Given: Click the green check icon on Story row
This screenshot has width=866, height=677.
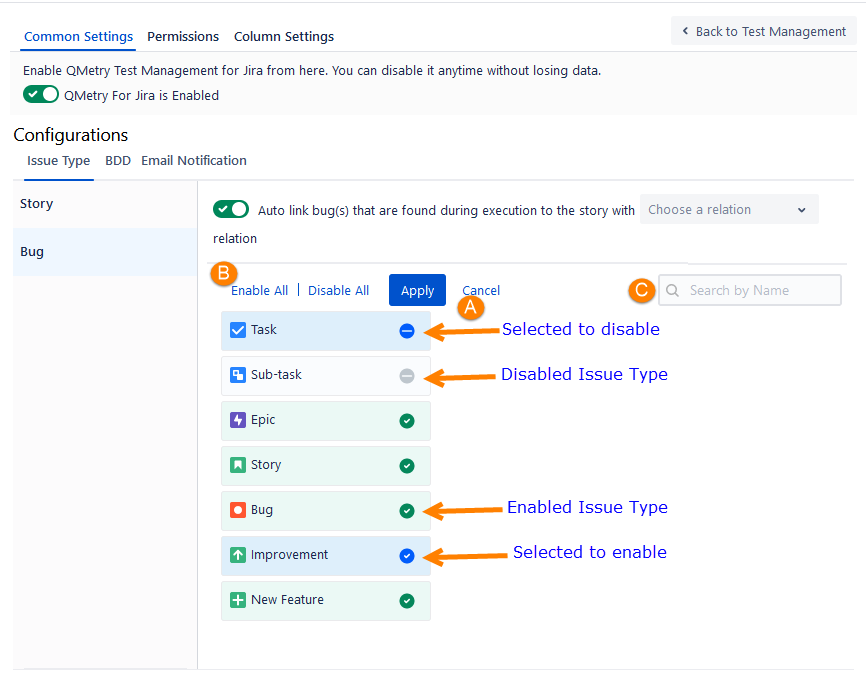Looking at the screenshot, I should point(406,466).
